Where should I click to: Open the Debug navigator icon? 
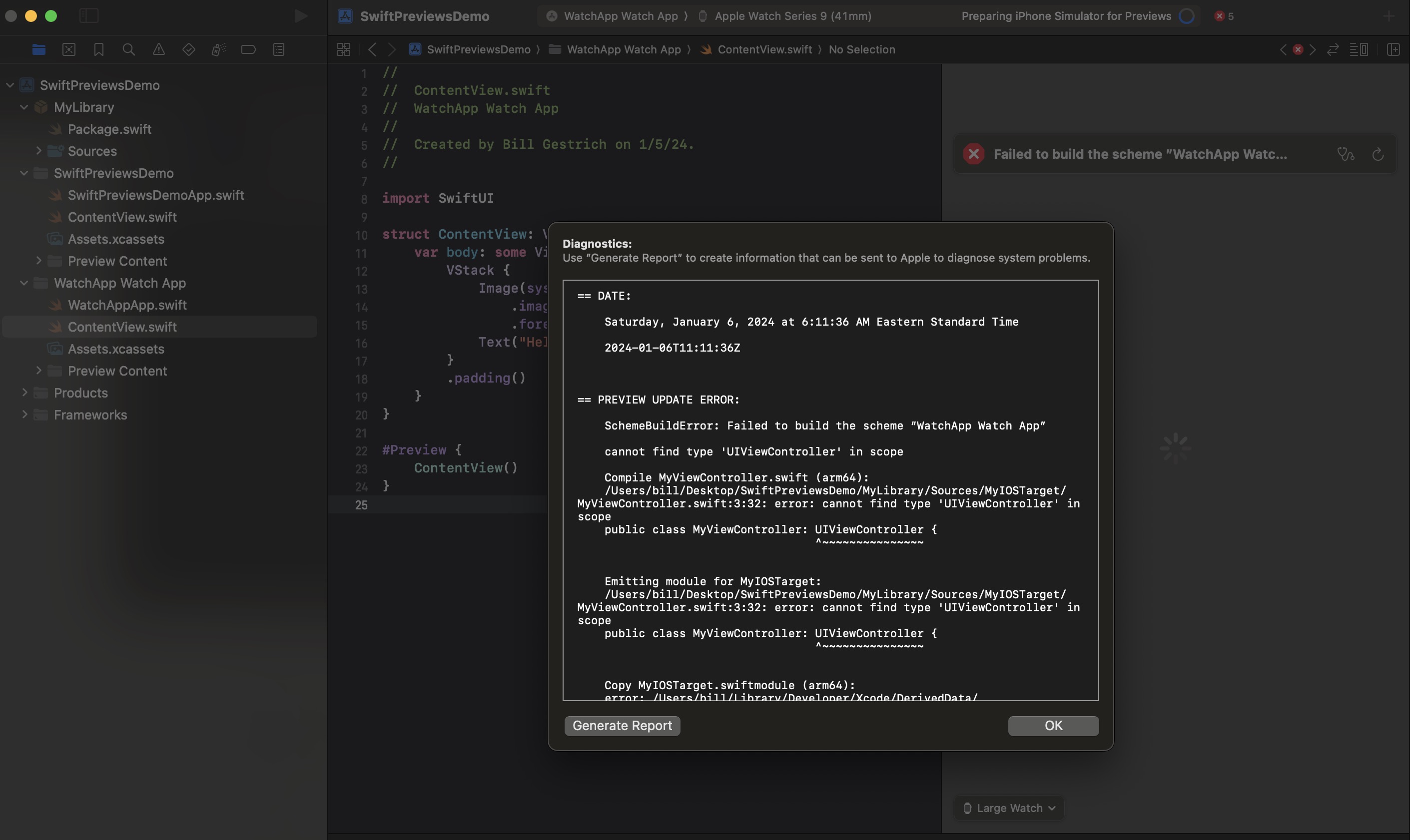pos(218,50)
